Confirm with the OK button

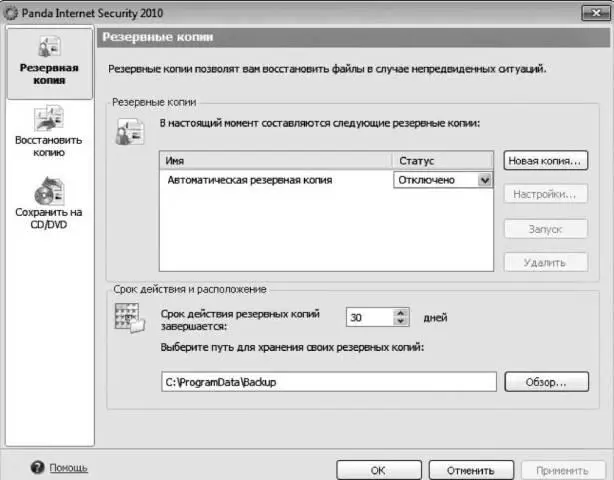click(379, 470)
